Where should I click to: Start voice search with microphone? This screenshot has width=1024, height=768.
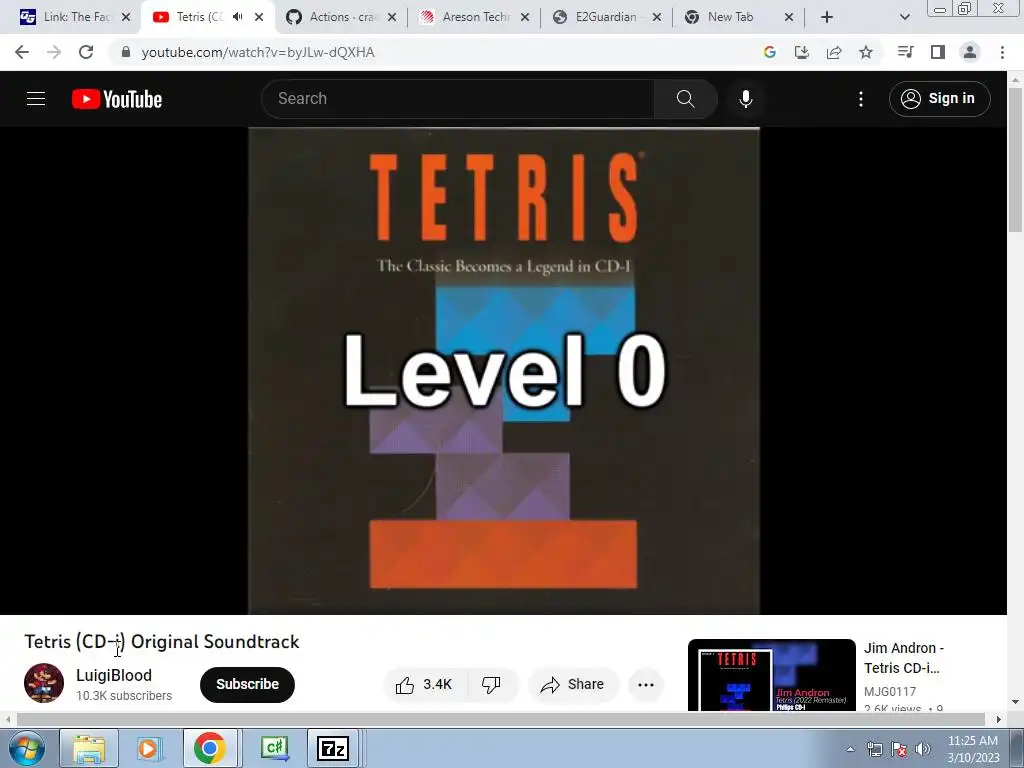point(746,99)
